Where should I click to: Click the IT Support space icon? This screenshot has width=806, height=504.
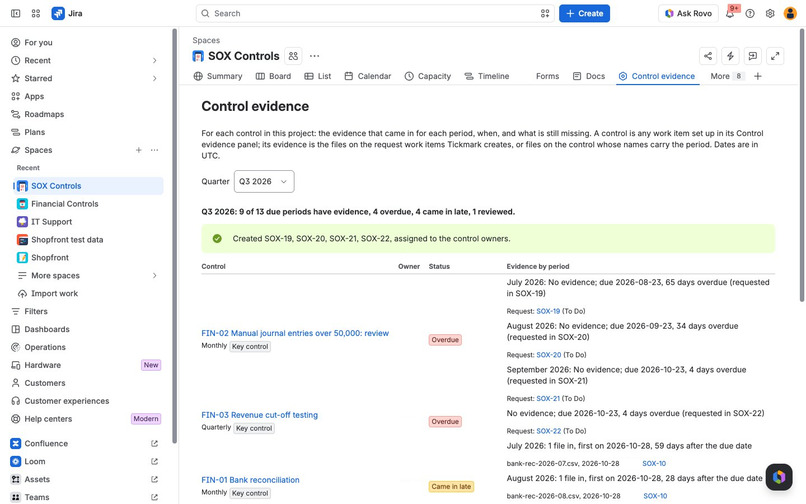coord(22,222)
